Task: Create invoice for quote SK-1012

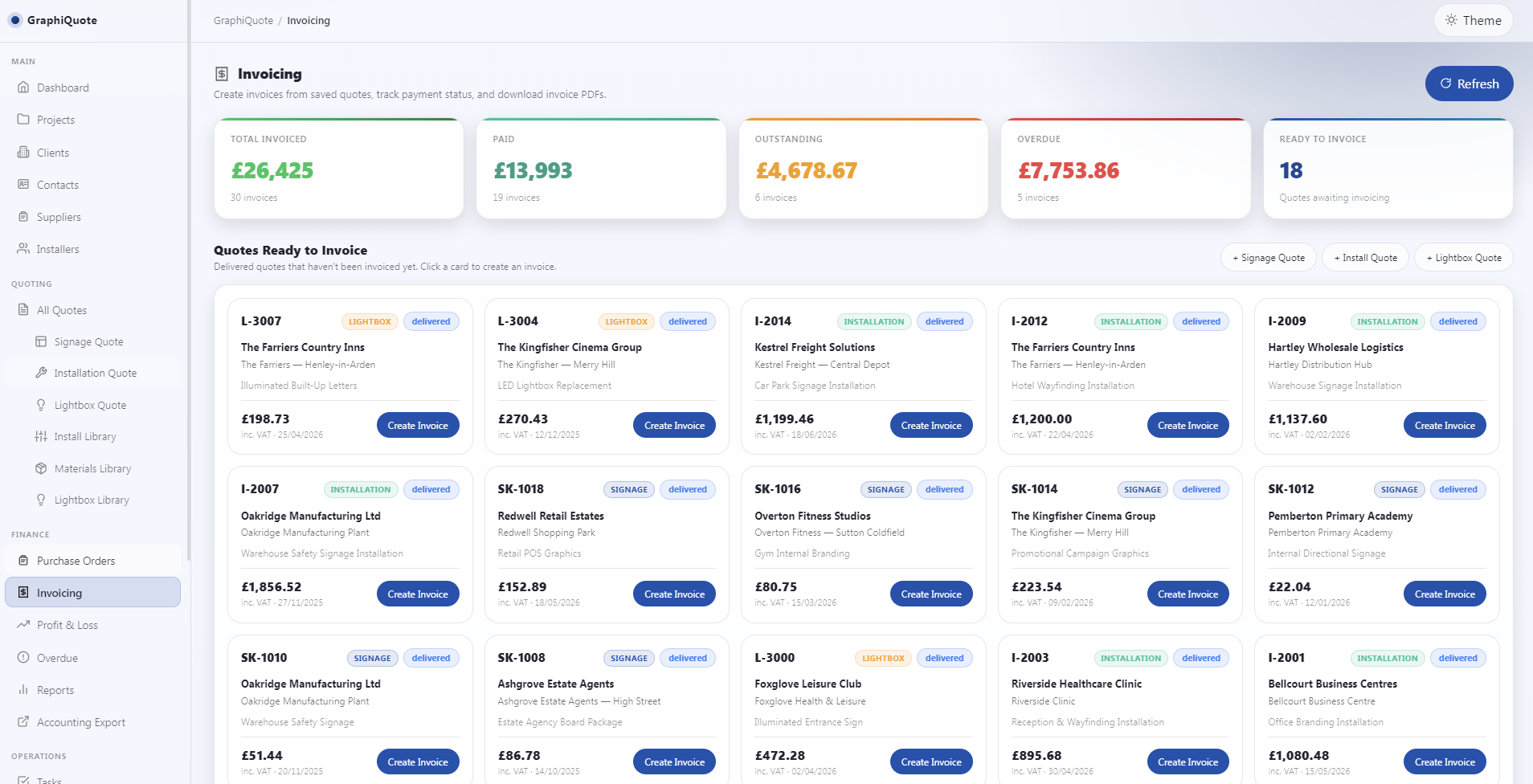Action: pyautogui.click(x=1445, y=594)
